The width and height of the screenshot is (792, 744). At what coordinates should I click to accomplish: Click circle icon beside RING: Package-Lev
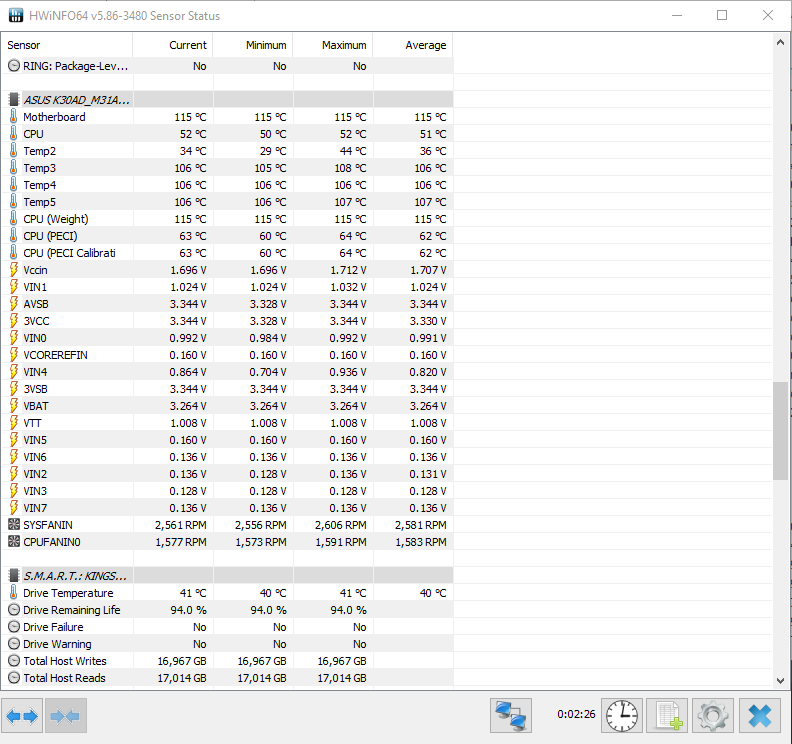point(14,66)
